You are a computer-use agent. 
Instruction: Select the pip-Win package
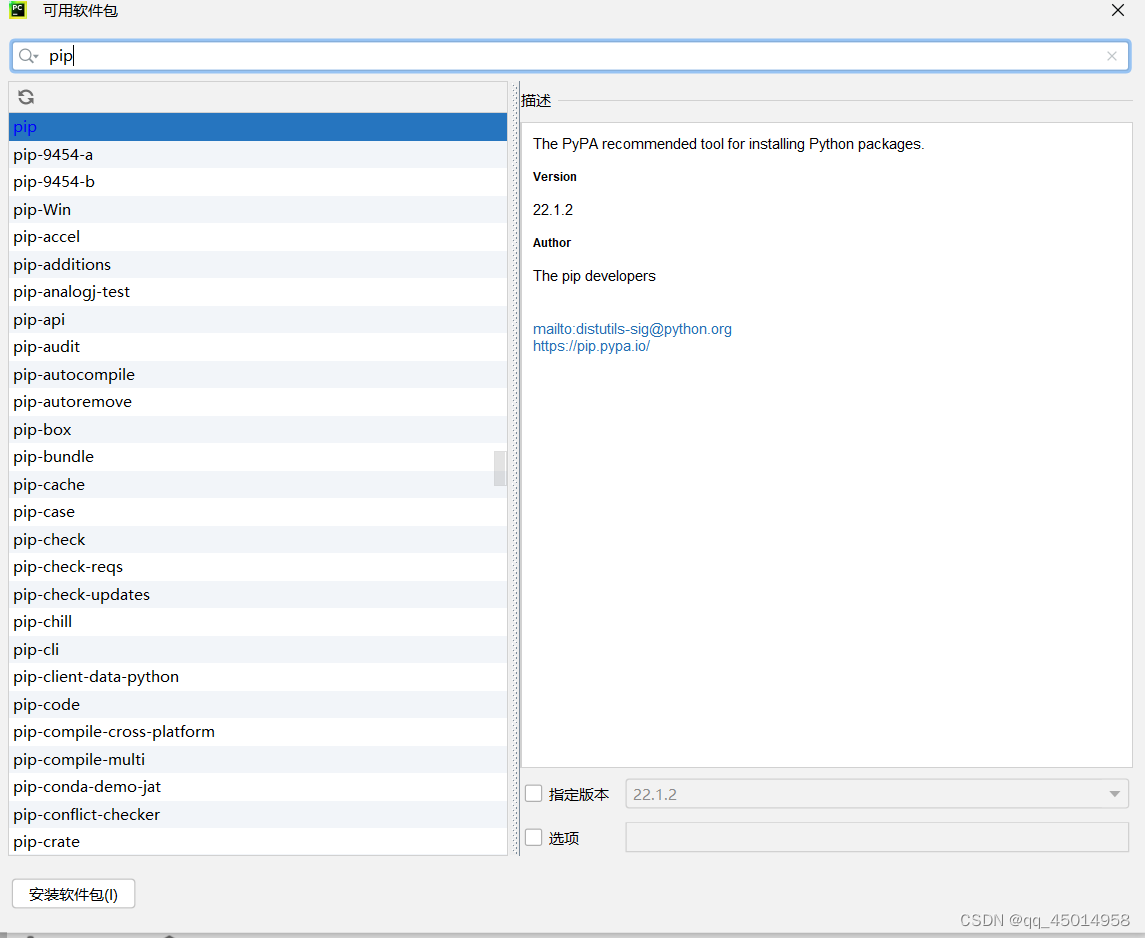click(x=258, y=209)
